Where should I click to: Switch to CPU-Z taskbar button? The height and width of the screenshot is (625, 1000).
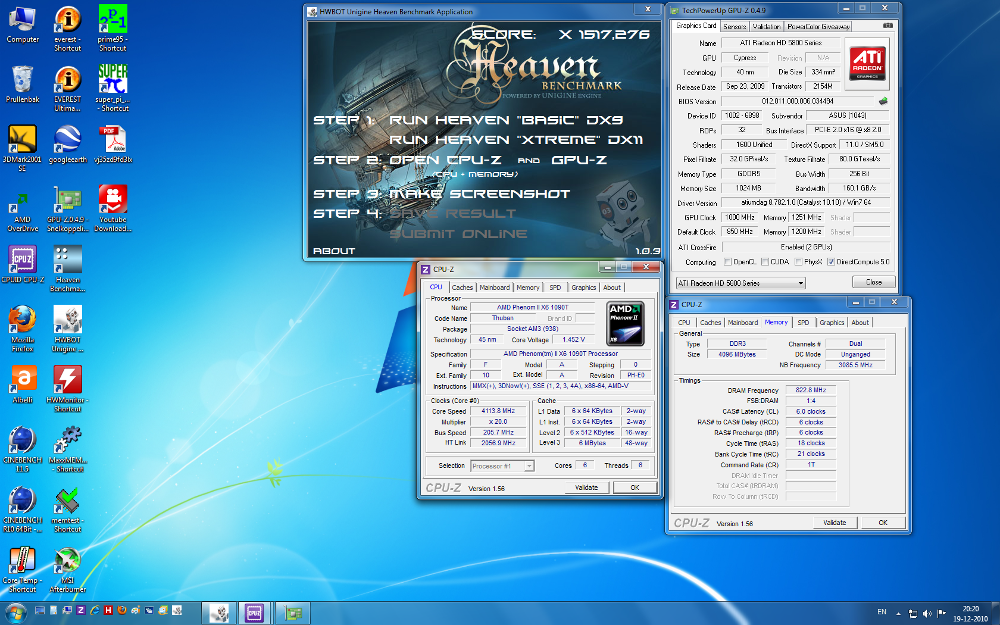coord(254,613)
